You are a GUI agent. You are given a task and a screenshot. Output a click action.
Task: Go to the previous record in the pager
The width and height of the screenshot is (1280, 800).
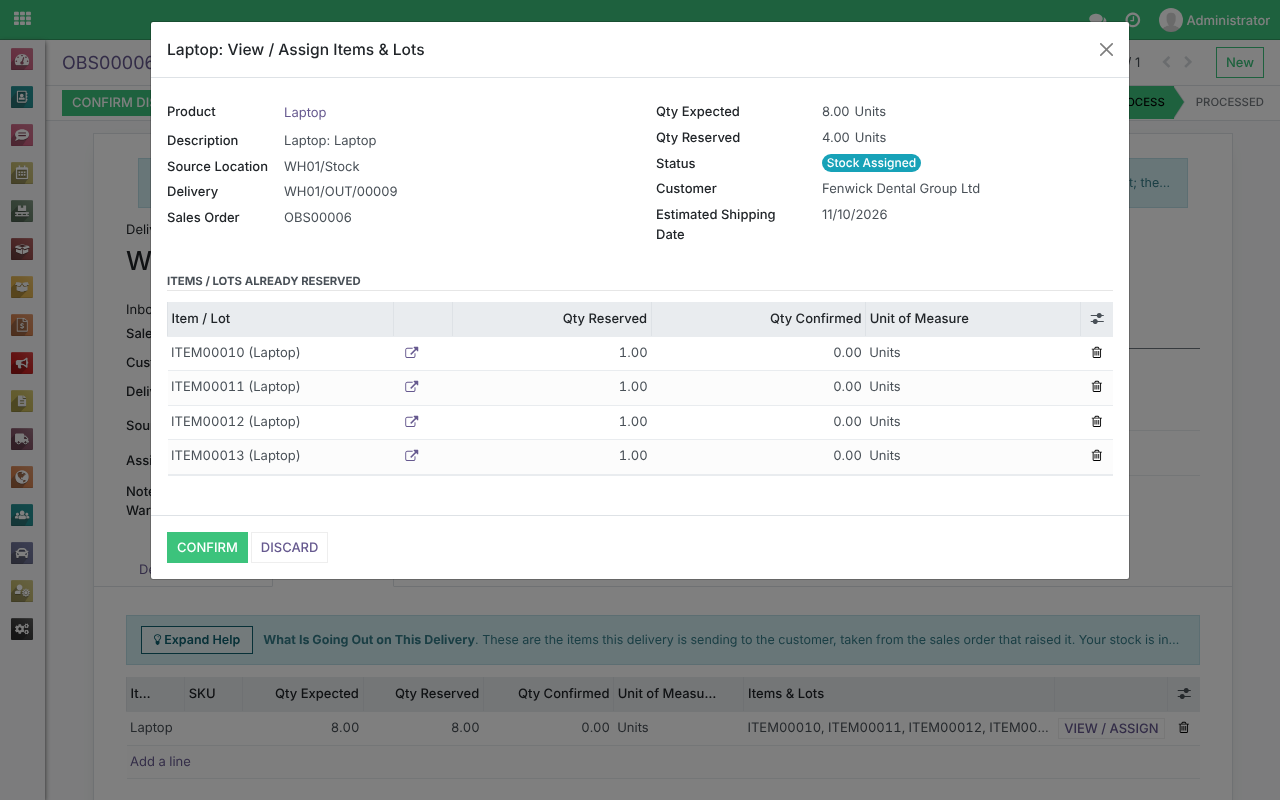(x=1167, y=62)
